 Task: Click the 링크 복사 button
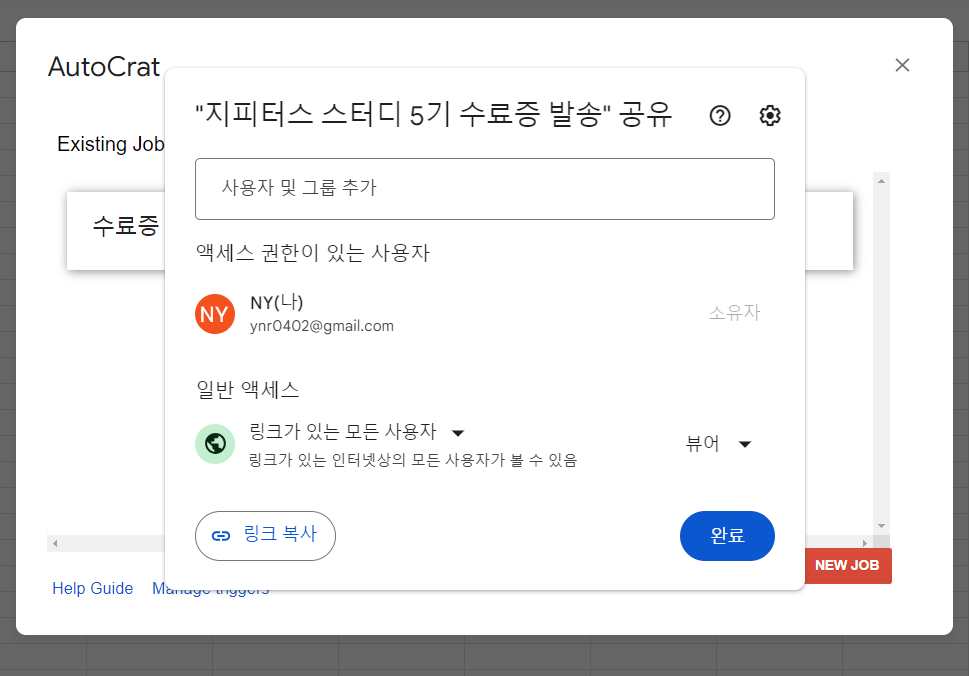pos(265,536)
